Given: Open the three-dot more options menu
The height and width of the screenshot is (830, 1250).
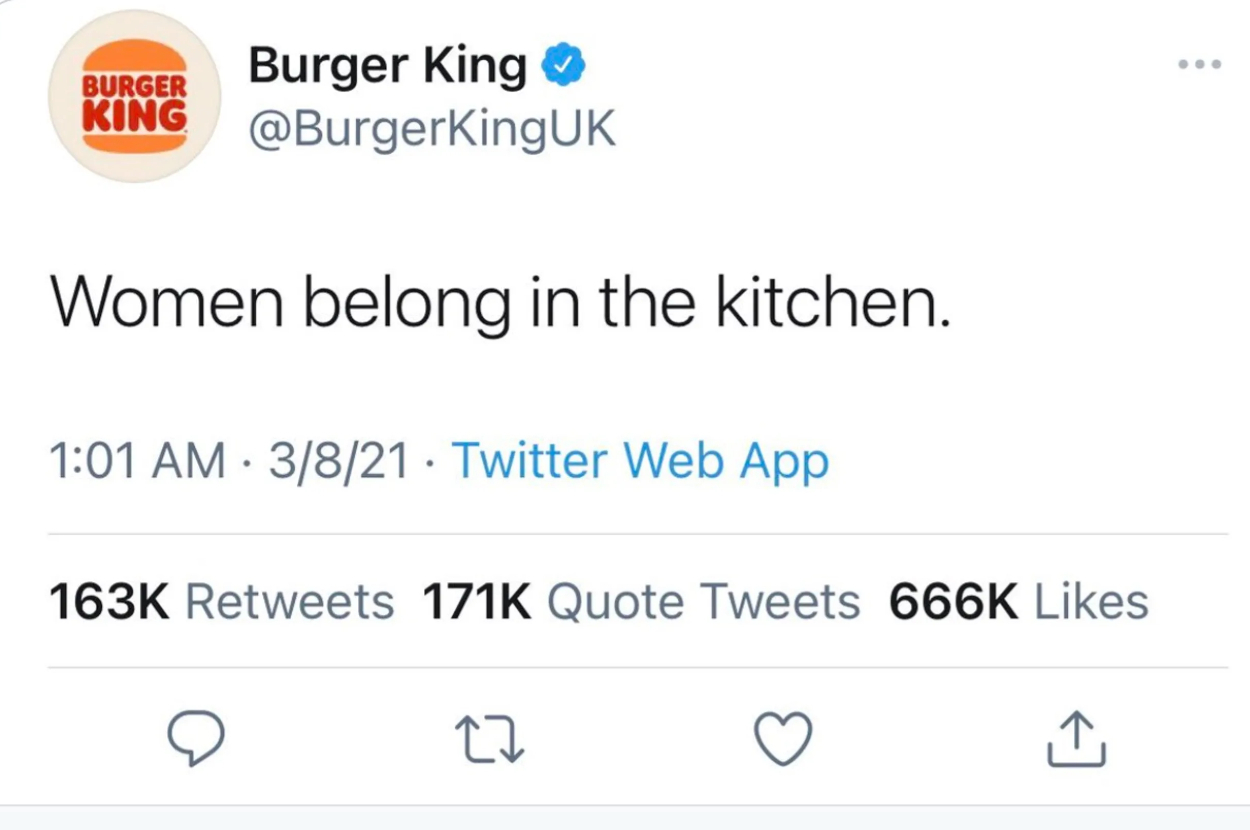Looking at the screenshot, I should tap(1199, 65).
